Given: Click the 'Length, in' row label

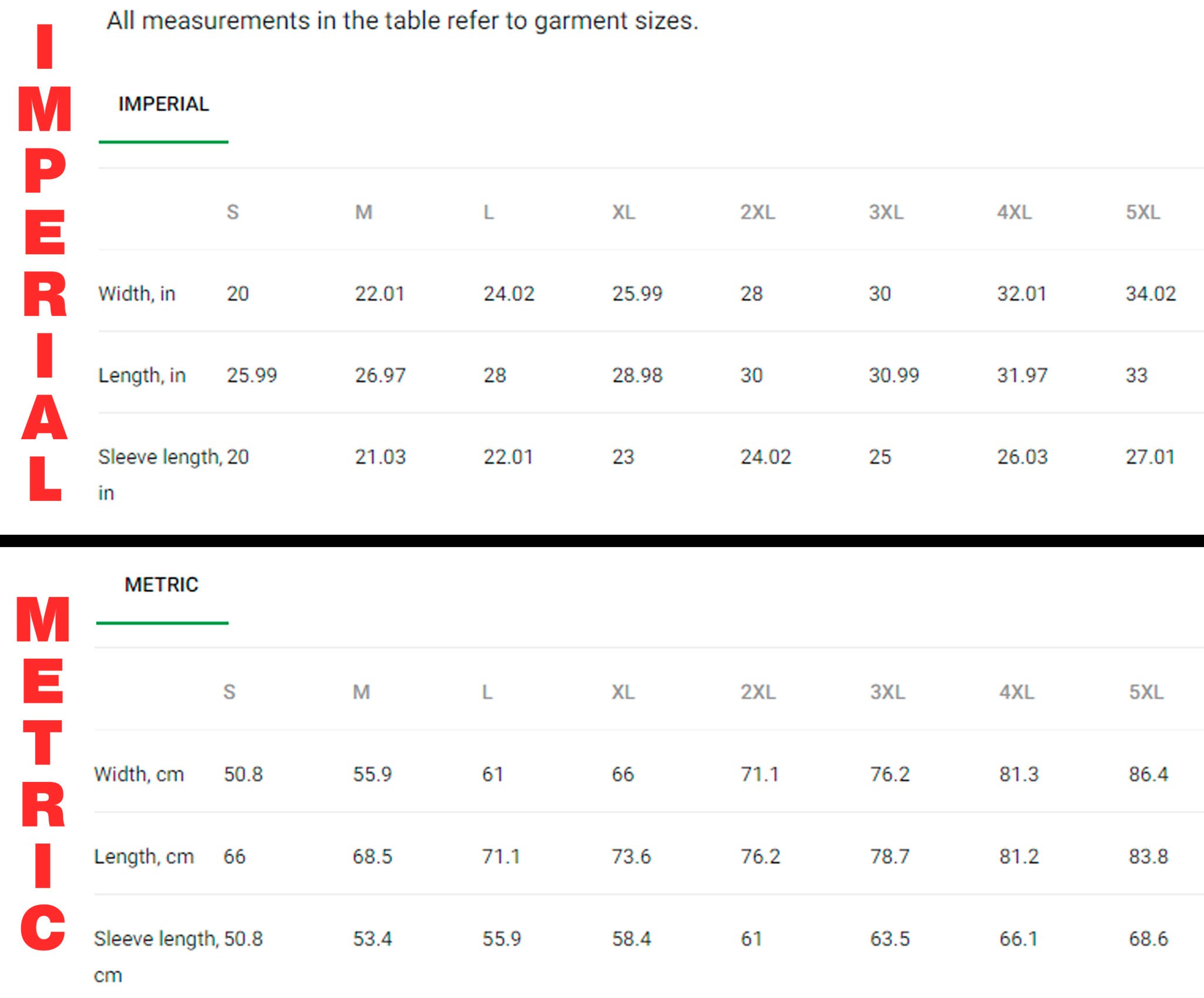Looking at the screenshot, I should click(142, 375).
